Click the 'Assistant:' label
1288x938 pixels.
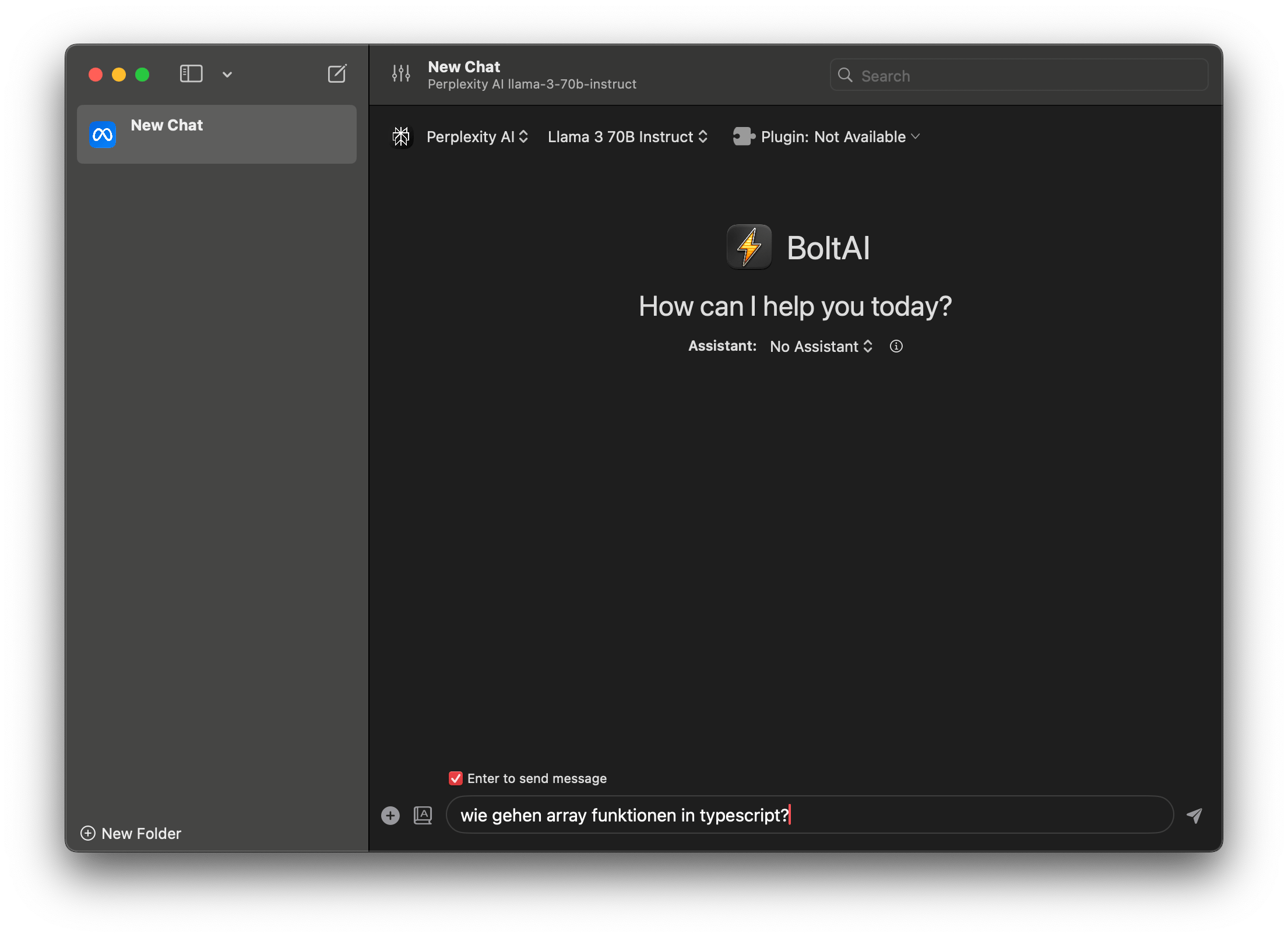(x=723, y=346)
